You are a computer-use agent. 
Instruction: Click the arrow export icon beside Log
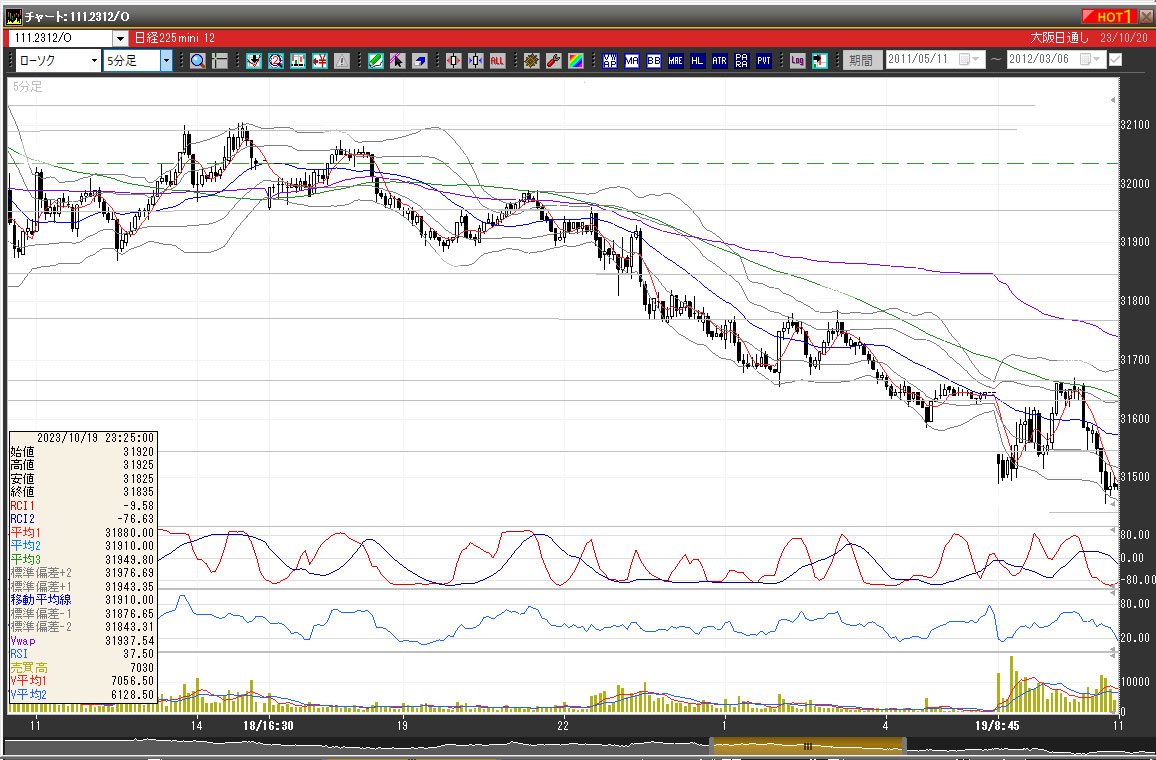coord(820,60)
